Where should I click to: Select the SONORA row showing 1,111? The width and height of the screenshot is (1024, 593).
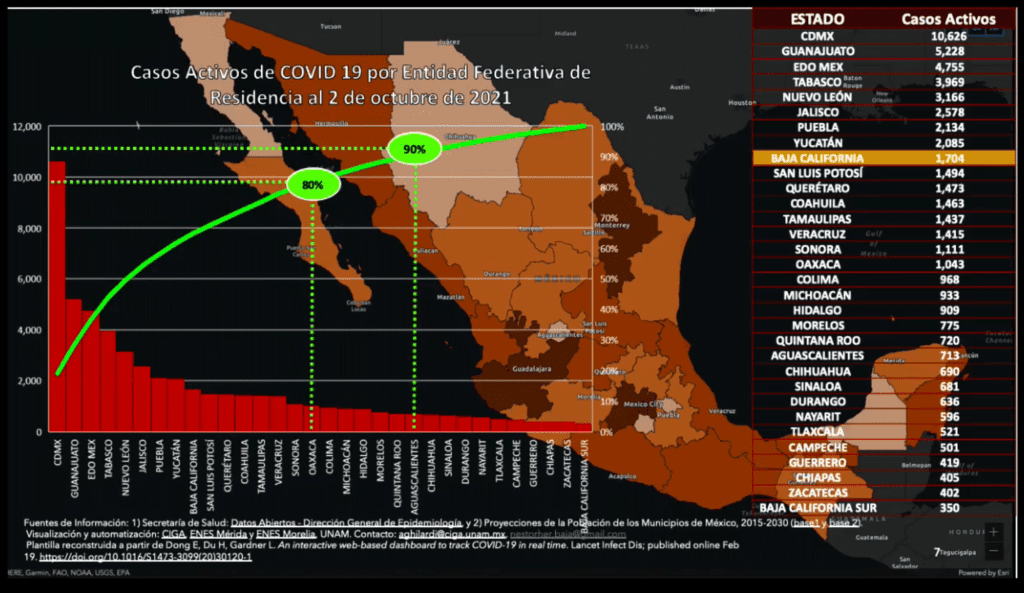pyautogui.click(x=884, y=249)
